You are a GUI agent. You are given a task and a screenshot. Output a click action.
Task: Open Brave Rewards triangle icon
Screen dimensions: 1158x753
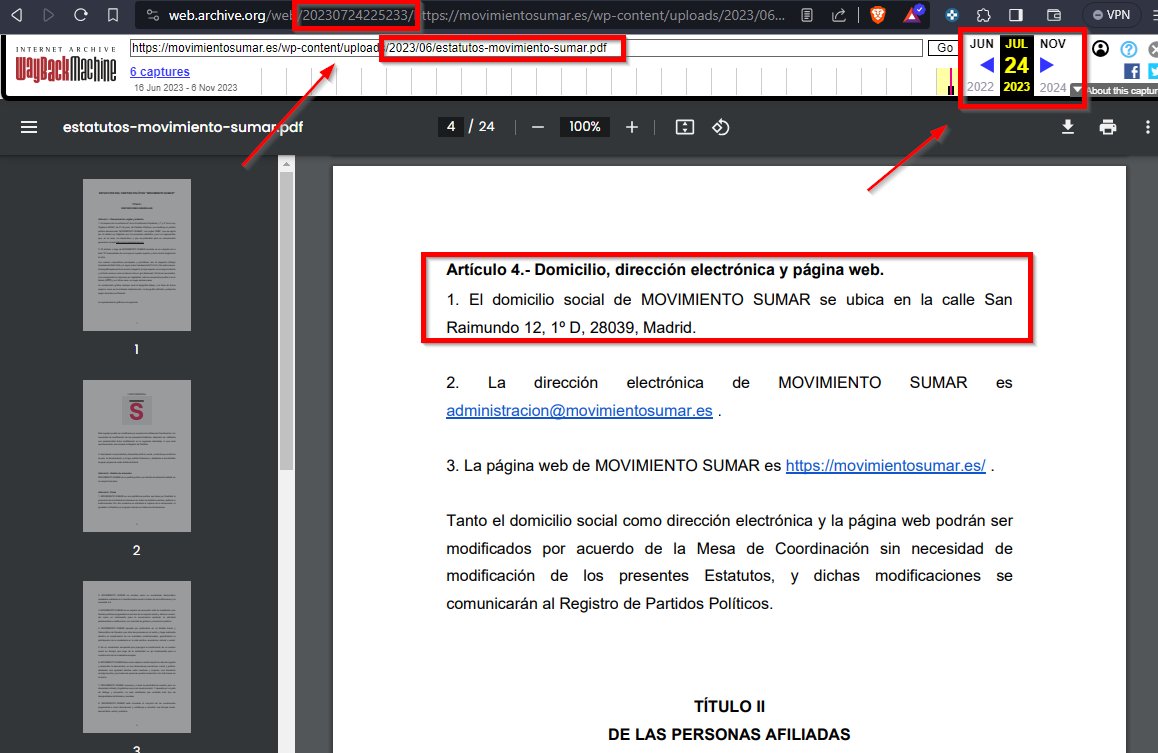pos(914,14)
